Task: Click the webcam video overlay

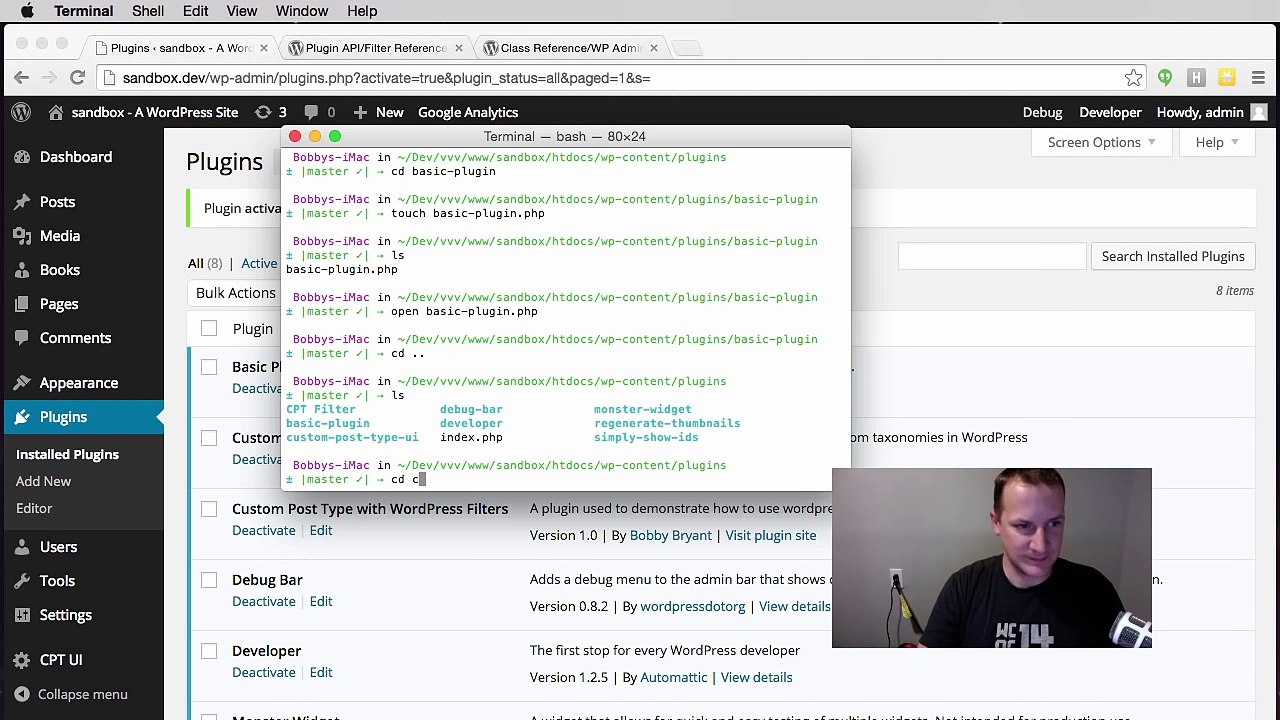Action: click(x=992, y=558)
